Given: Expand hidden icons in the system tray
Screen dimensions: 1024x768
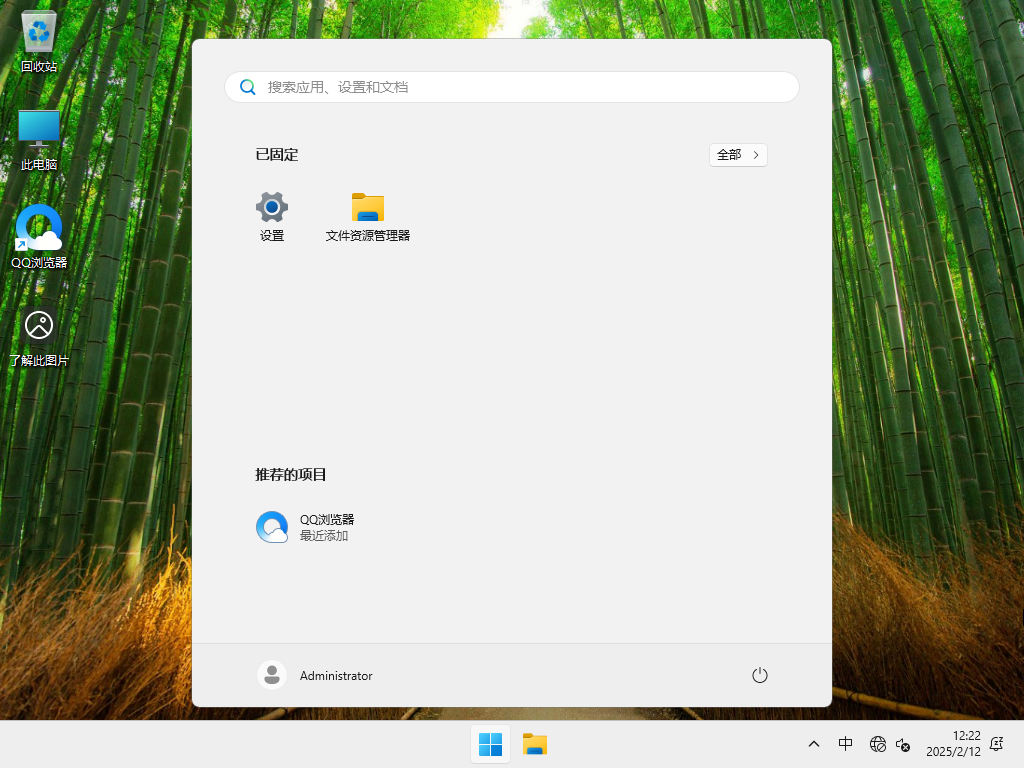Looking at the screenshot, I should coord(813,744).
